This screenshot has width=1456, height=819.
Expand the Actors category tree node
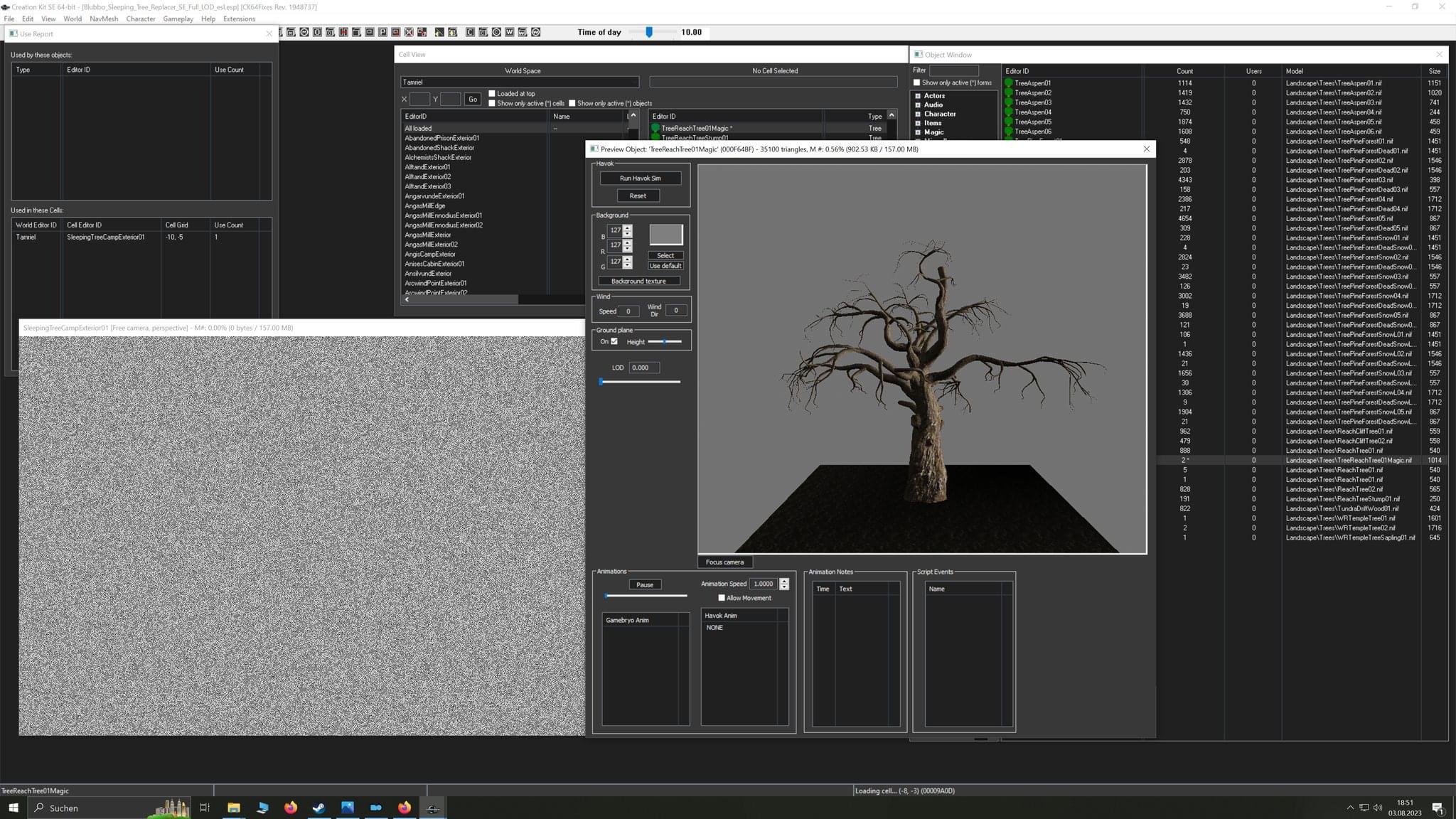click(x=918, y=96)
